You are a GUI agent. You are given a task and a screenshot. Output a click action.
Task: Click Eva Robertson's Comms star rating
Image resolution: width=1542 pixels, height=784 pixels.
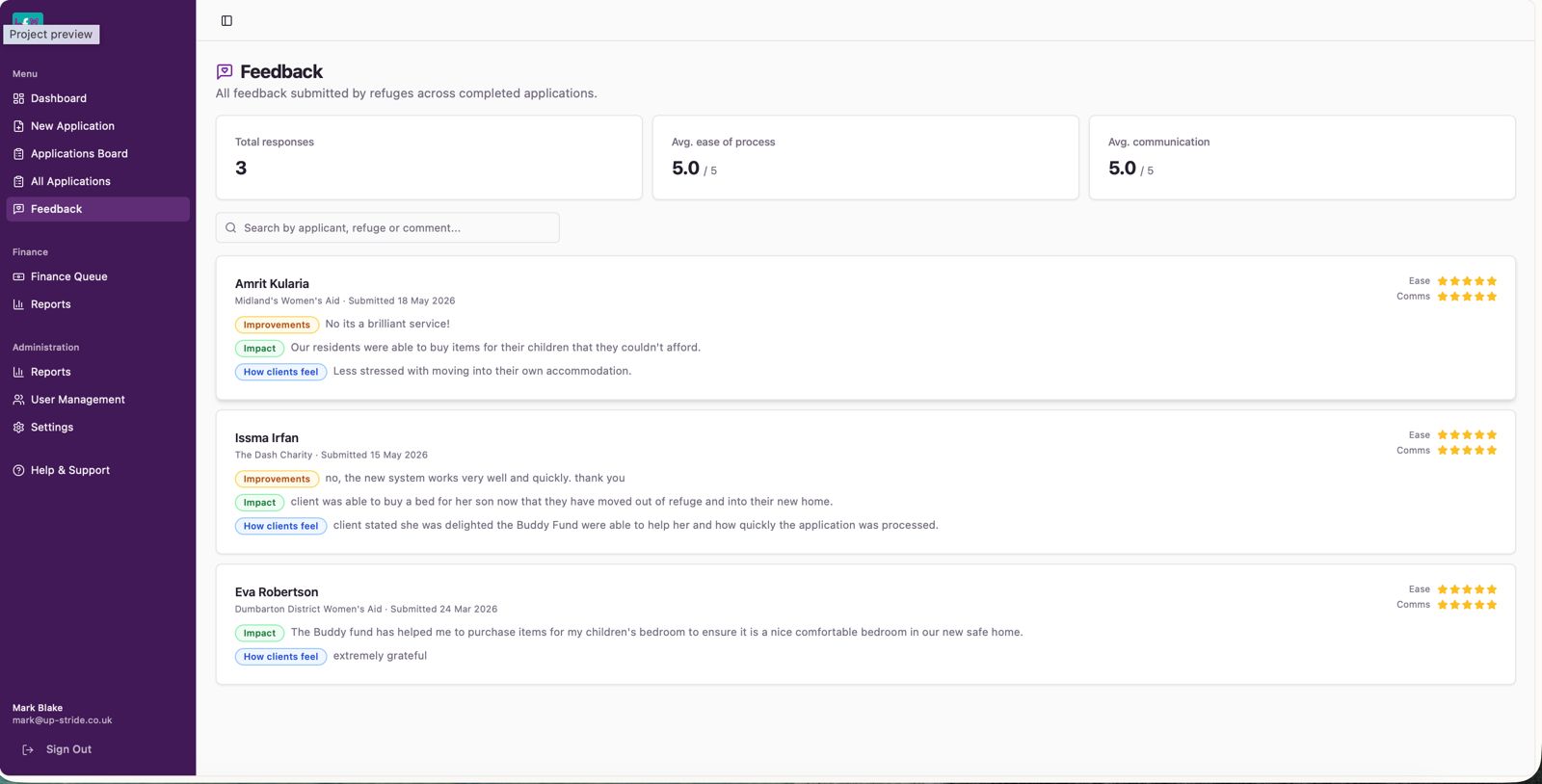click(1467, 605)
